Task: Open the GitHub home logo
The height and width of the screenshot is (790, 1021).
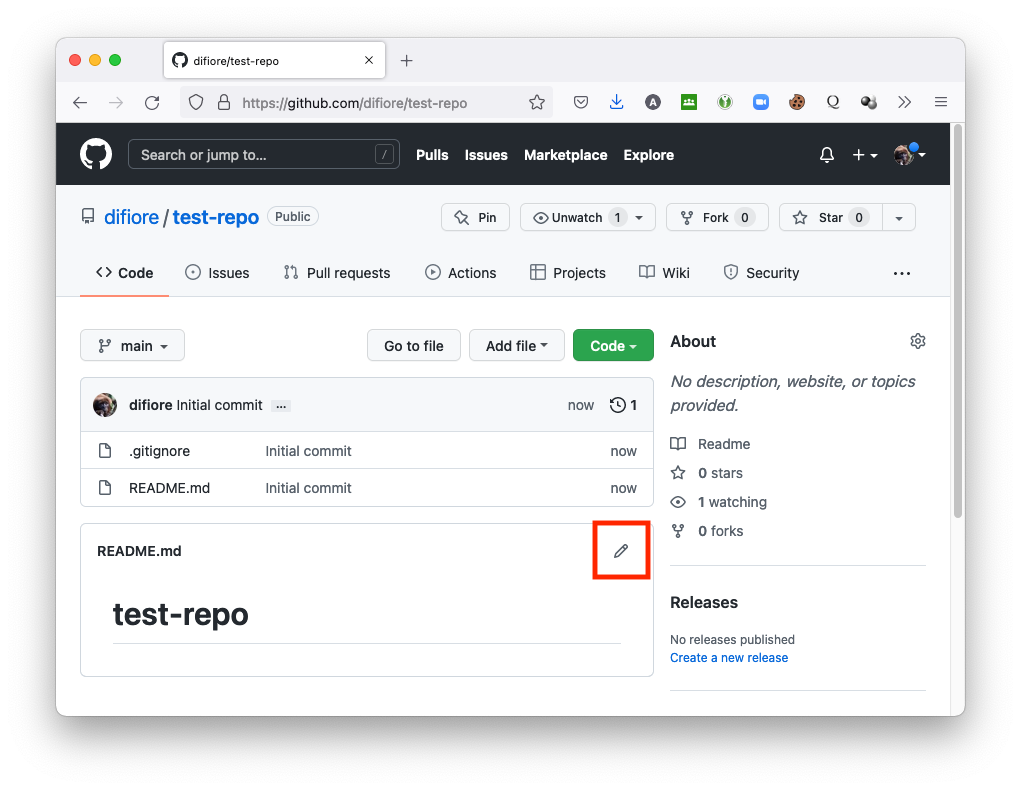Action: pos(96,155)
